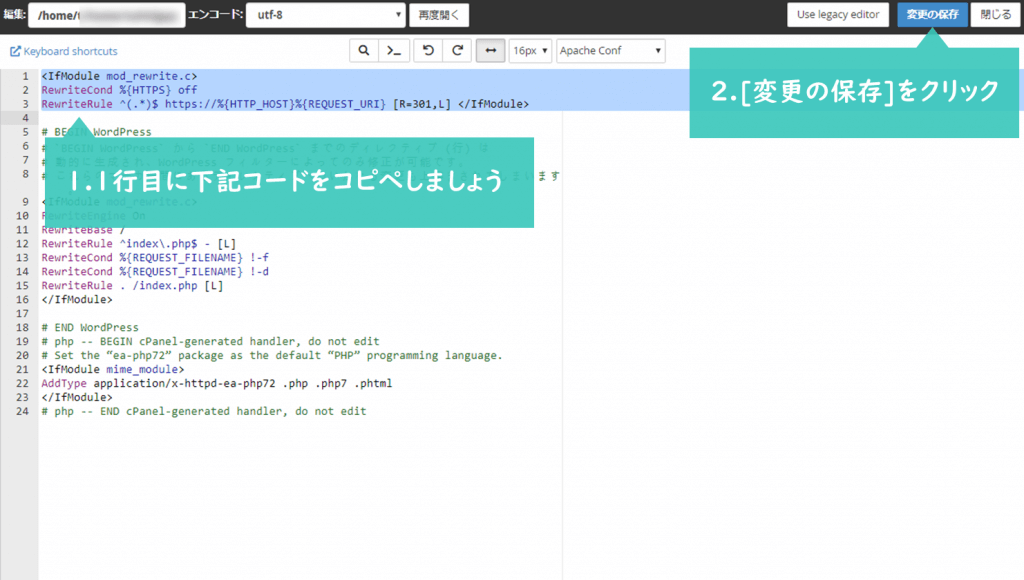Click the '# END WordPress' comment line
This screenshot has width=1024, height=580.
pos(90,327)
